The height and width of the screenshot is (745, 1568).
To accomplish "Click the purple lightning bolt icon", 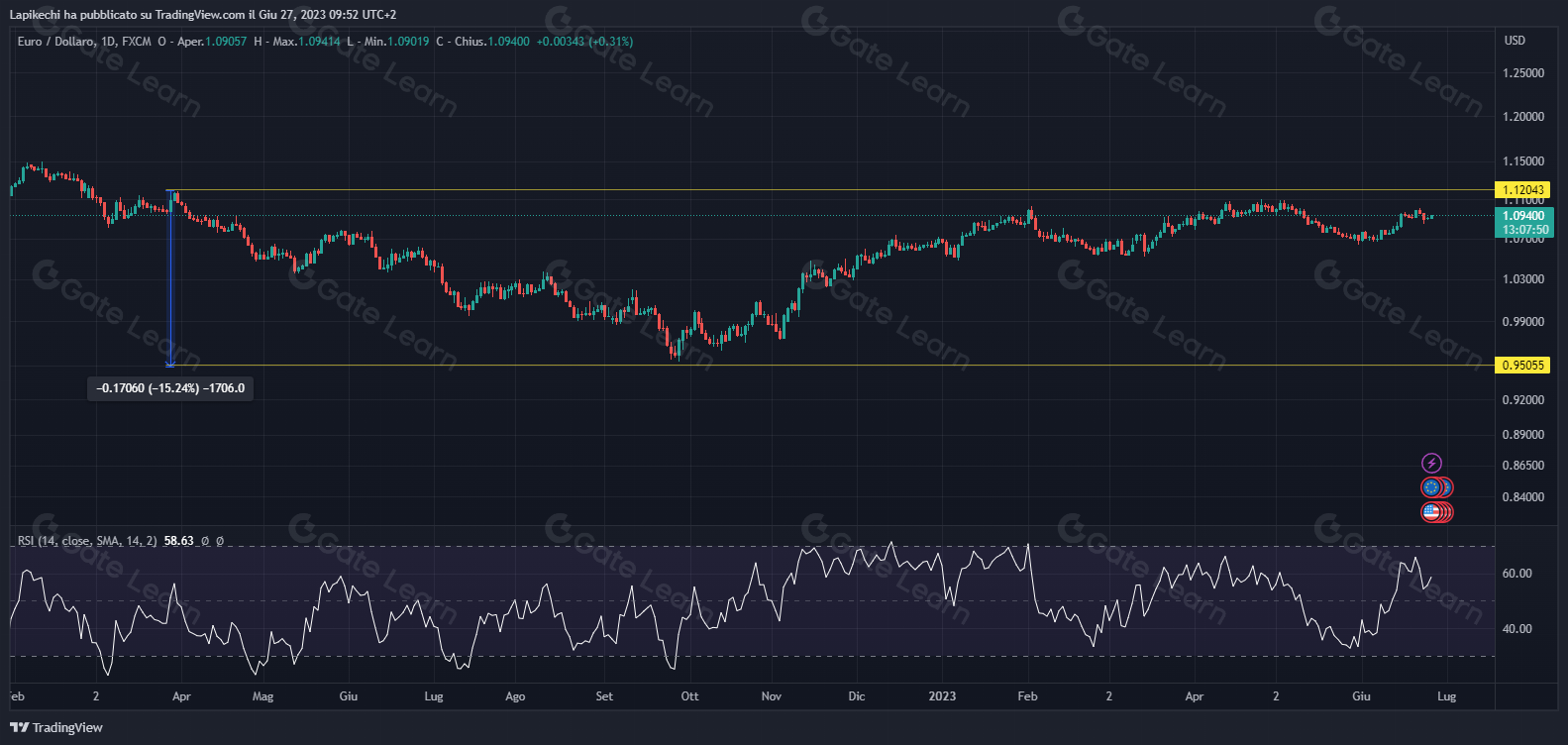I will pyautogui.click(x=1431, y=463).
